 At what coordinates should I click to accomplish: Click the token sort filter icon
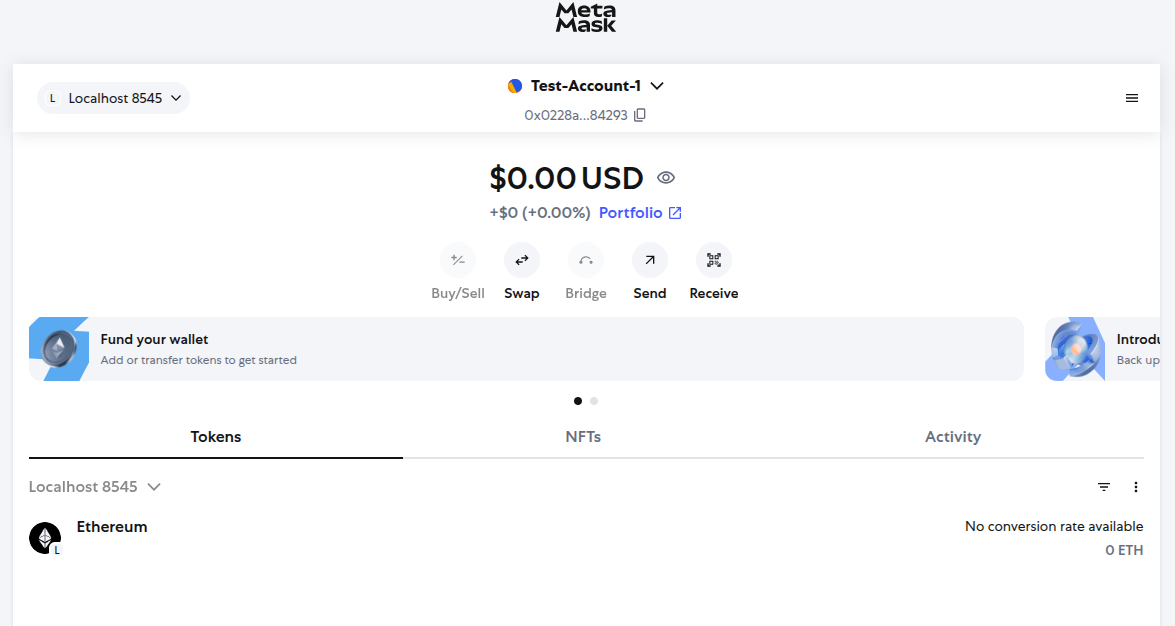click(1104, 487)
